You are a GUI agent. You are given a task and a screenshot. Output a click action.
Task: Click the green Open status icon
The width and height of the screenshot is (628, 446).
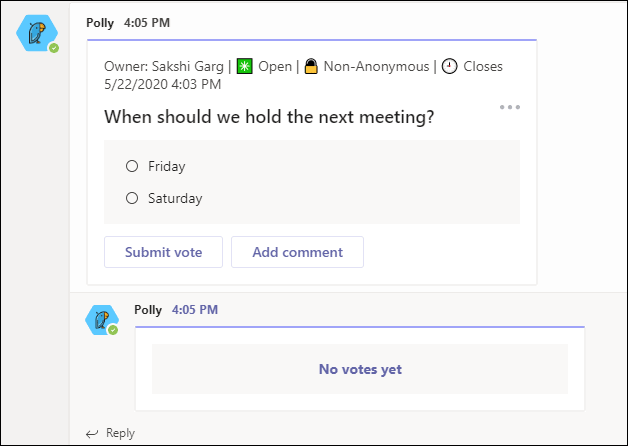tap(245, 67)
